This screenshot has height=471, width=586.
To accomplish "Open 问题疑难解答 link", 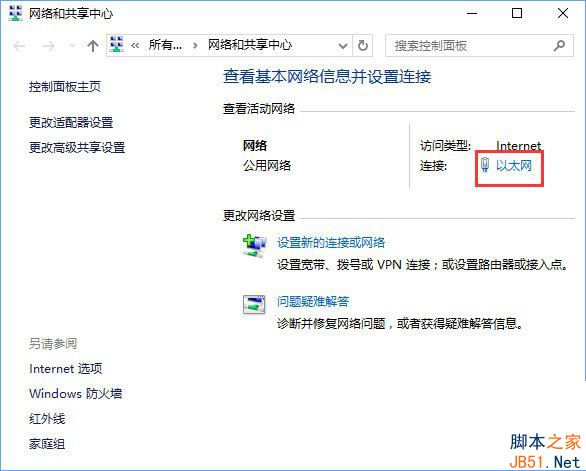I will click(313, 301).
